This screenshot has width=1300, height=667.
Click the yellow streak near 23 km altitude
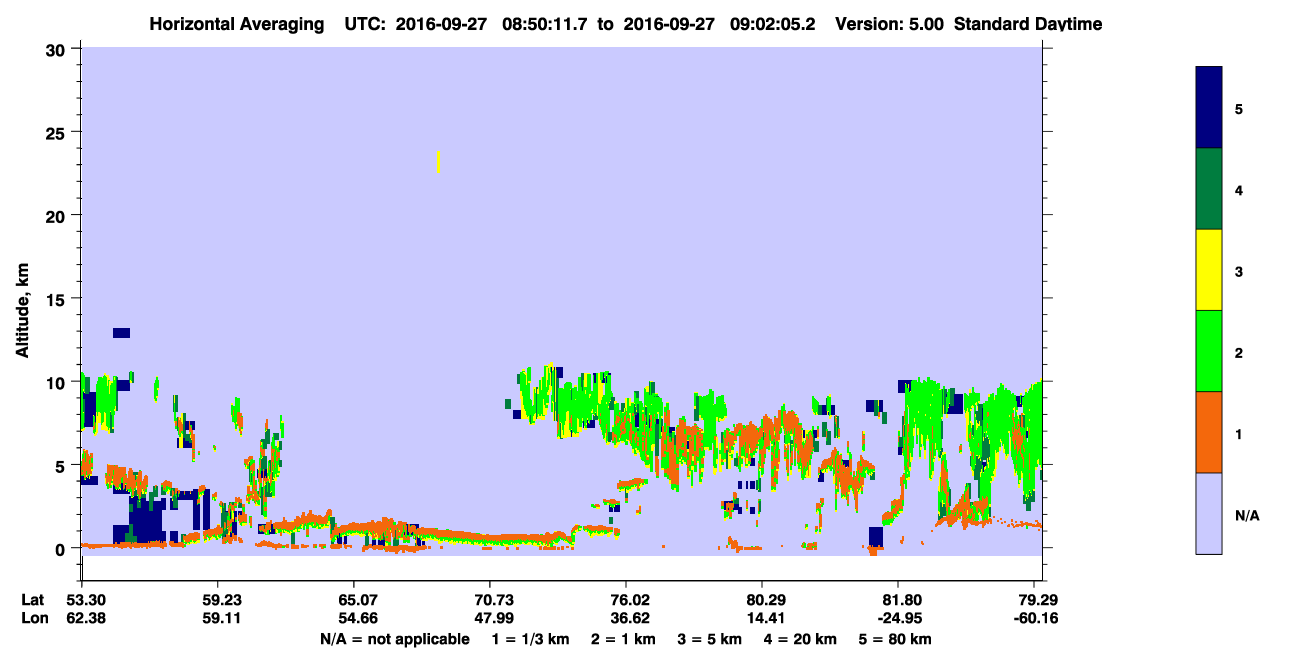(439, 162)
